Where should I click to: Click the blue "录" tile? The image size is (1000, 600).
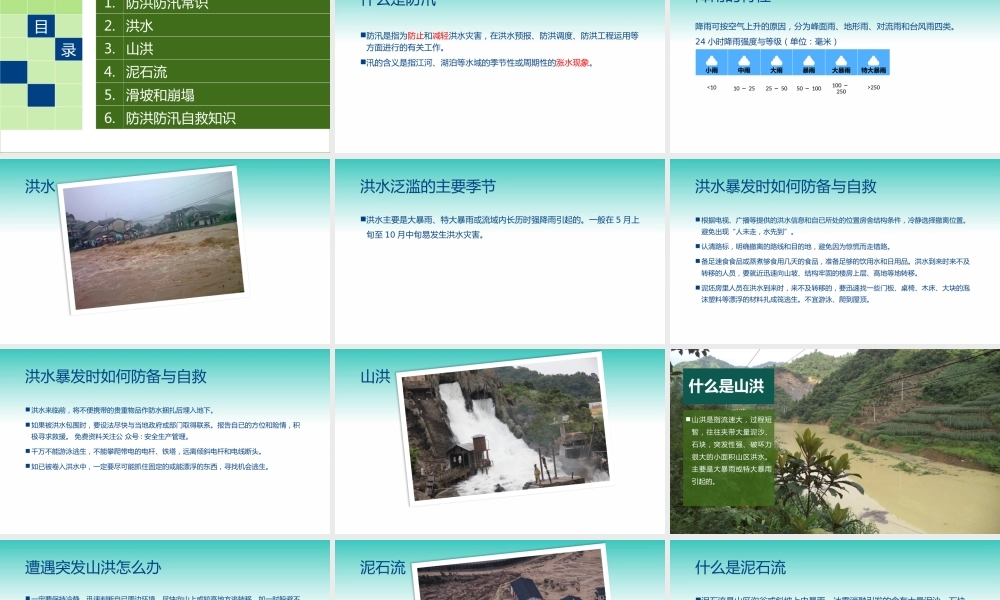click(68, 49)
